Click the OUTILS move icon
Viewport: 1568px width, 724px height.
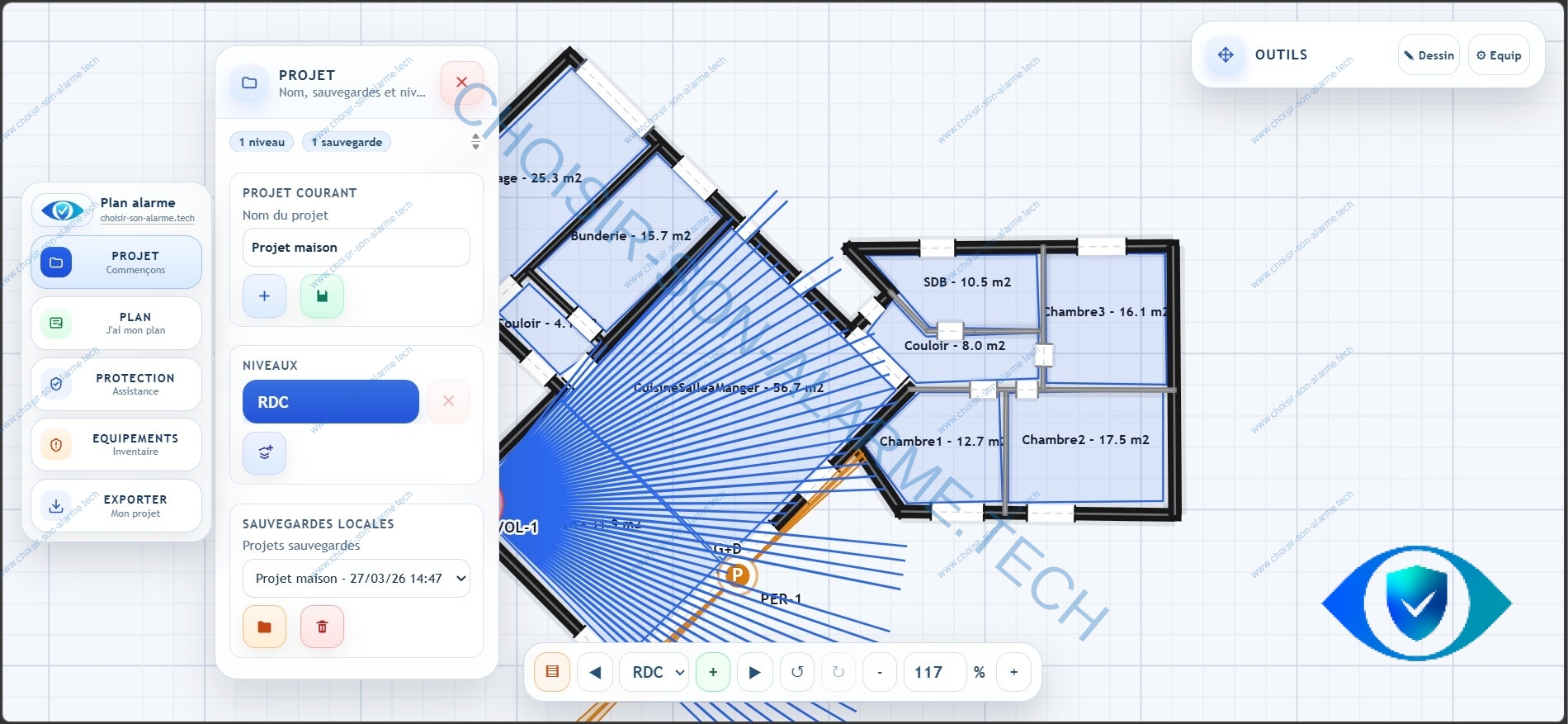pos(1226,55)
